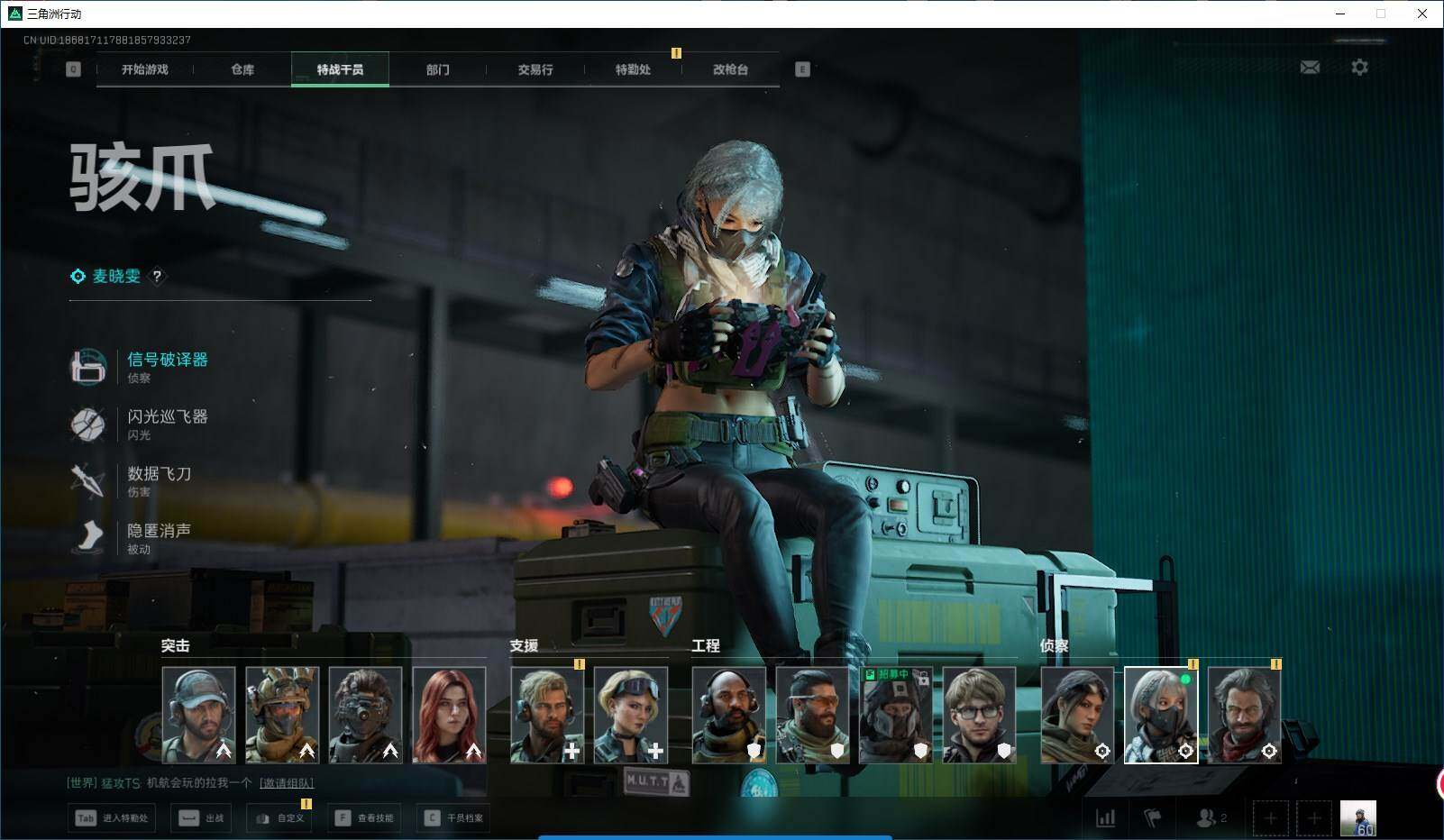The image size is (1444, 840).
Task: Switch to the 交易行 tab
Action: pyautogui.click(x=535, y=69)
